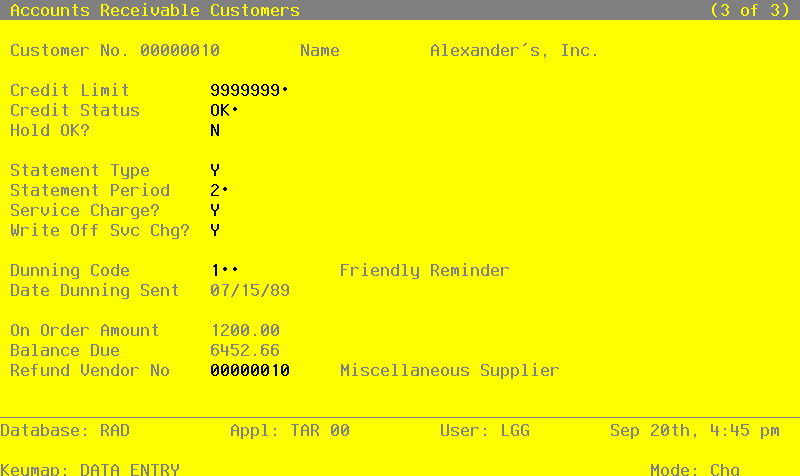Select the Date Dunning Sent value 07/15/89
Viewport: 800px width, 476px height.
click(x=250, y=290)
